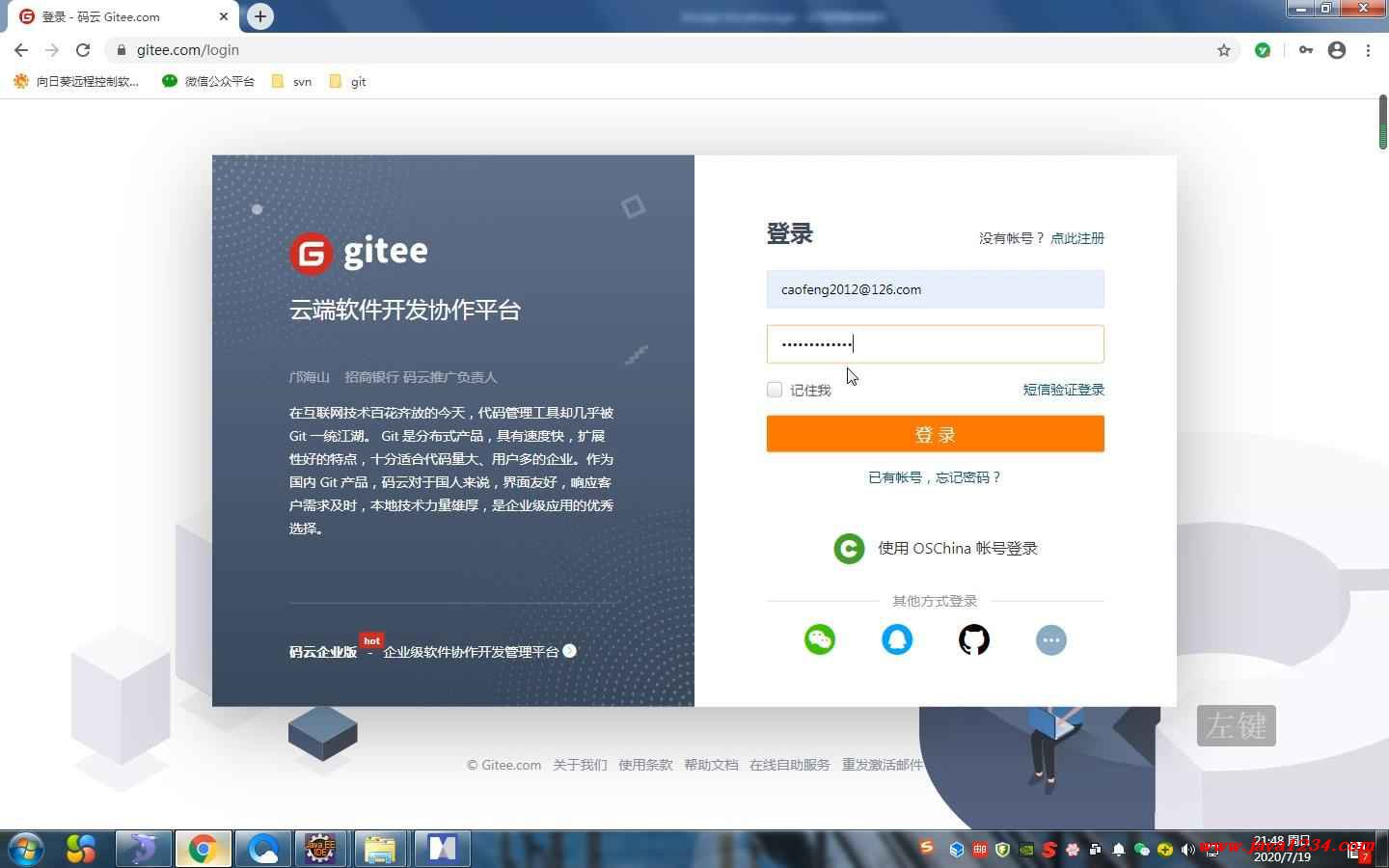
Task: Click the 重发激活邮件 footer link
Action: (883, 765)
